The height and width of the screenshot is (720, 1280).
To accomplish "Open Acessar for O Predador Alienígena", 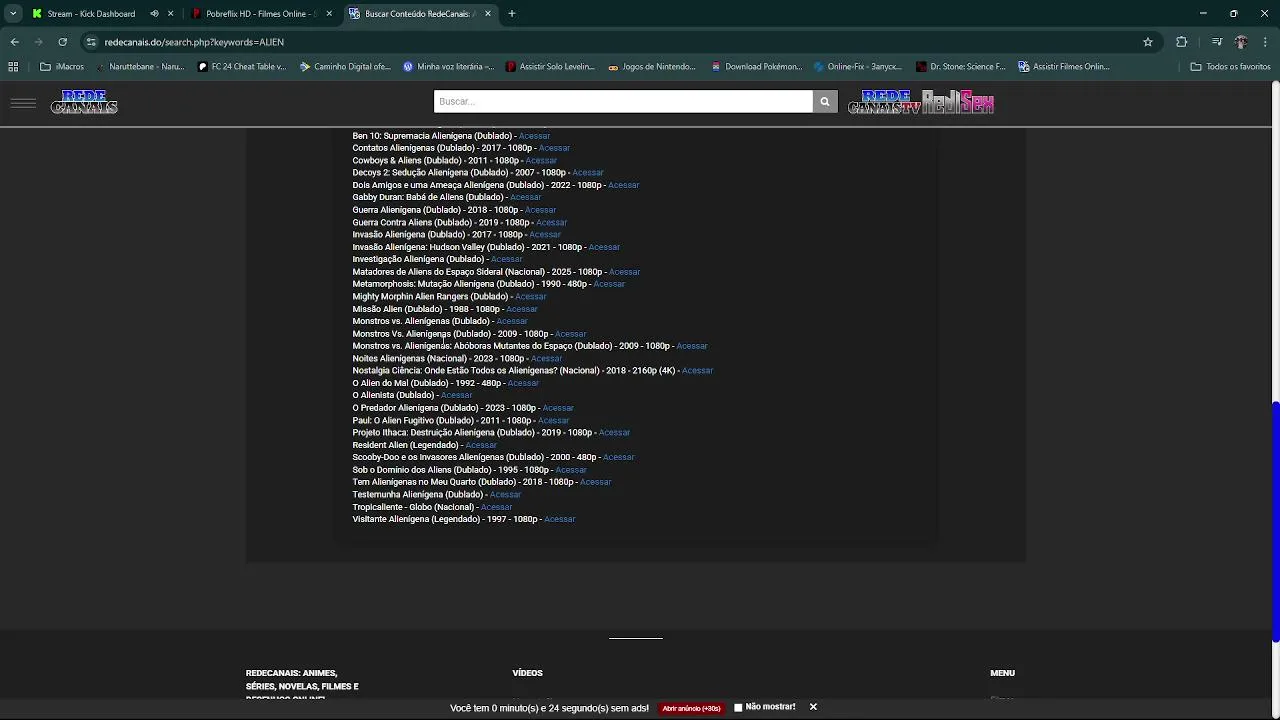I will click(558, 408).
